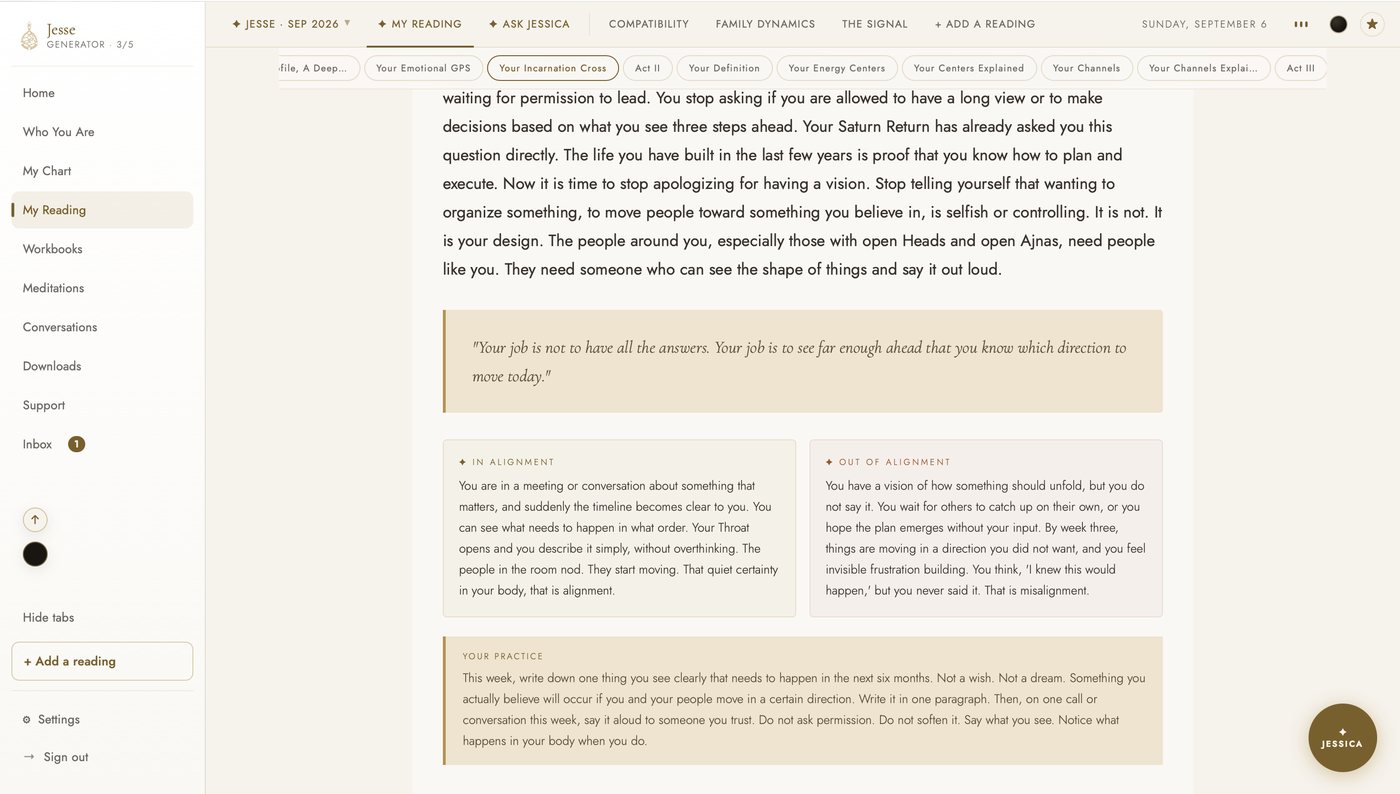Open Who You Are in the sidebar
The image size is (1400, 794).
(102, 132)
